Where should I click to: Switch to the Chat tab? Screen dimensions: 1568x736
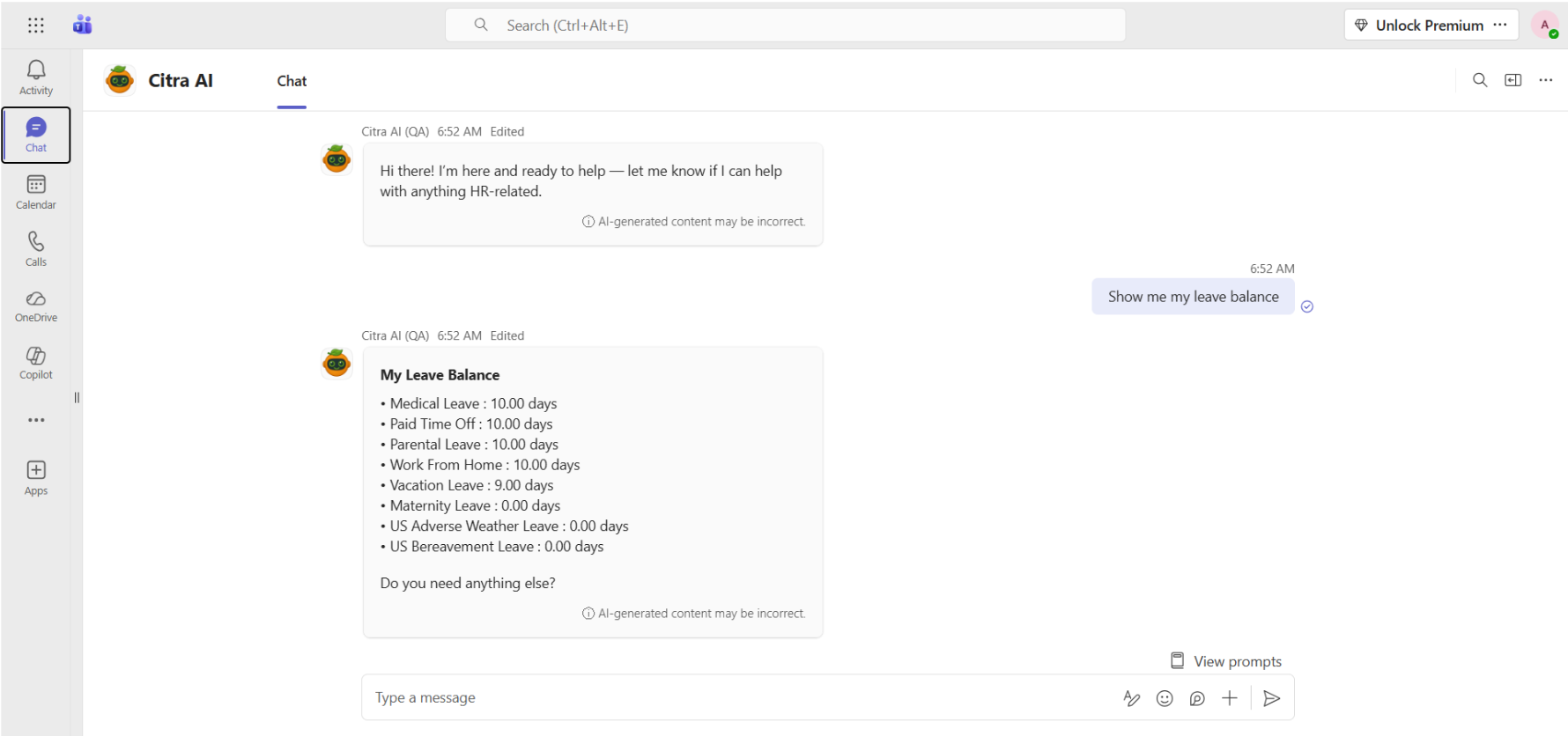click(x=292, y=81)
